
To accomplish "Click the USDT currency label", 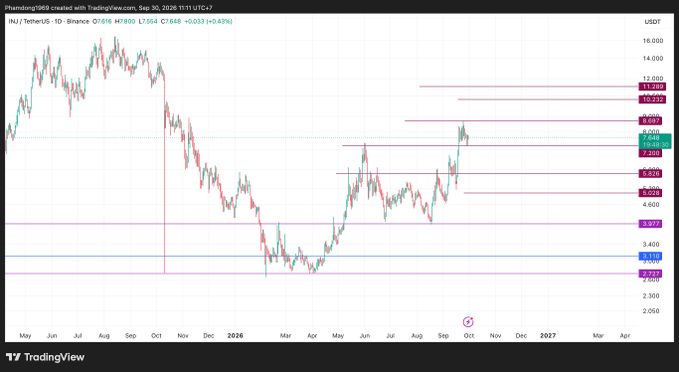I will [x=653, y=22].
